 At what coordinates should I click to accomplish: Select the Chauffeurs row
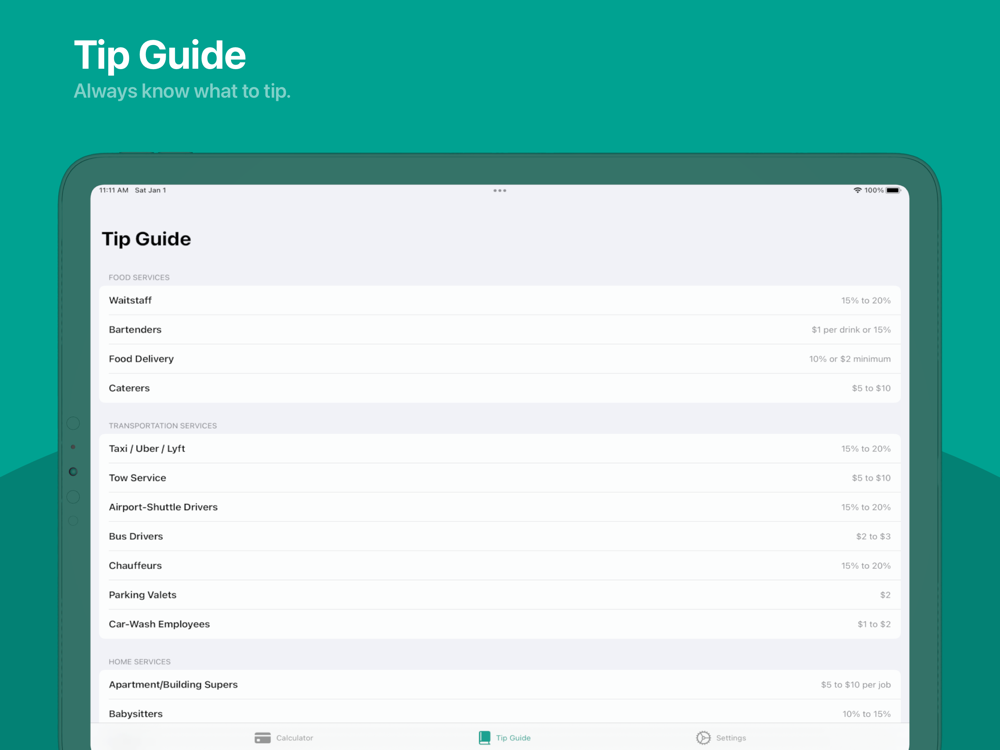(x=500, y=566)
